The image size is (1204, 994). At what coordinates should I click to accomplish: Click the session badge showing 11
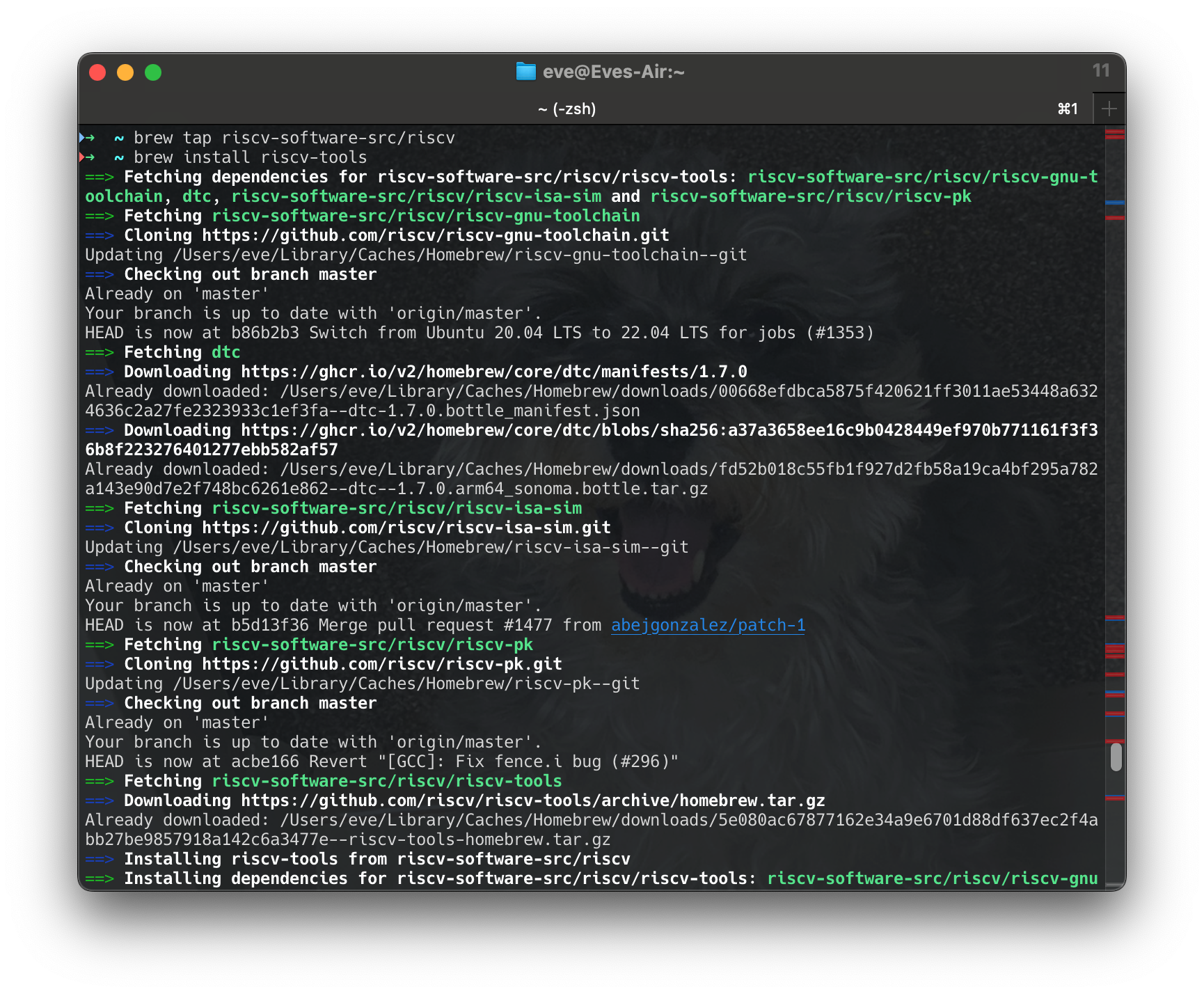(1102, 71)
